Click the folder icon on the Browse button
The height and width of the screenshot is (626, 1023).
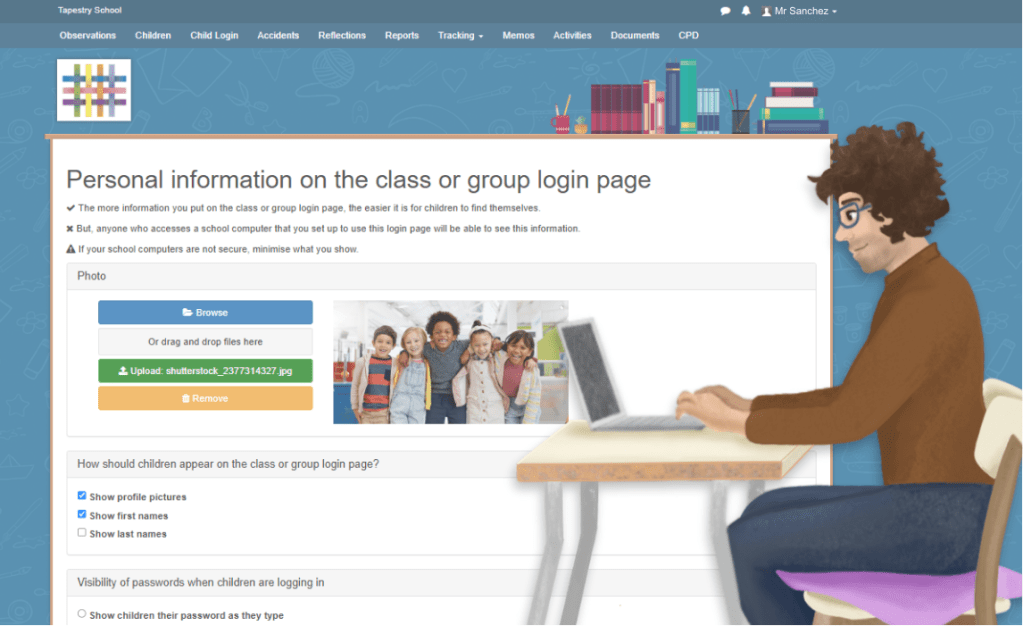[186, 312]
